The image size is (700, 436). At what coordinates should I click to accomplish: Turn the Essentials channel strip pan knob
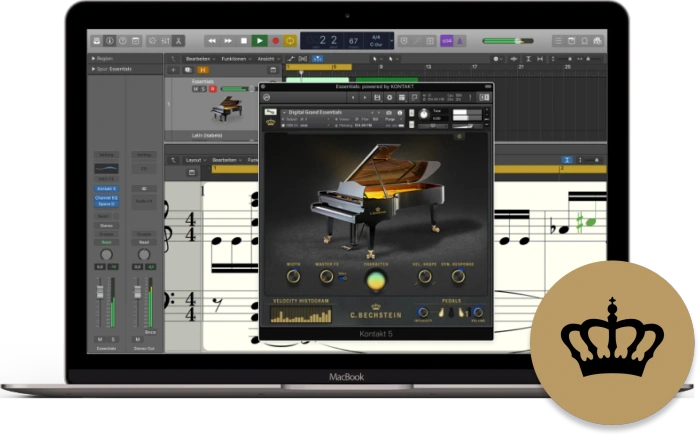coord(106,255)
